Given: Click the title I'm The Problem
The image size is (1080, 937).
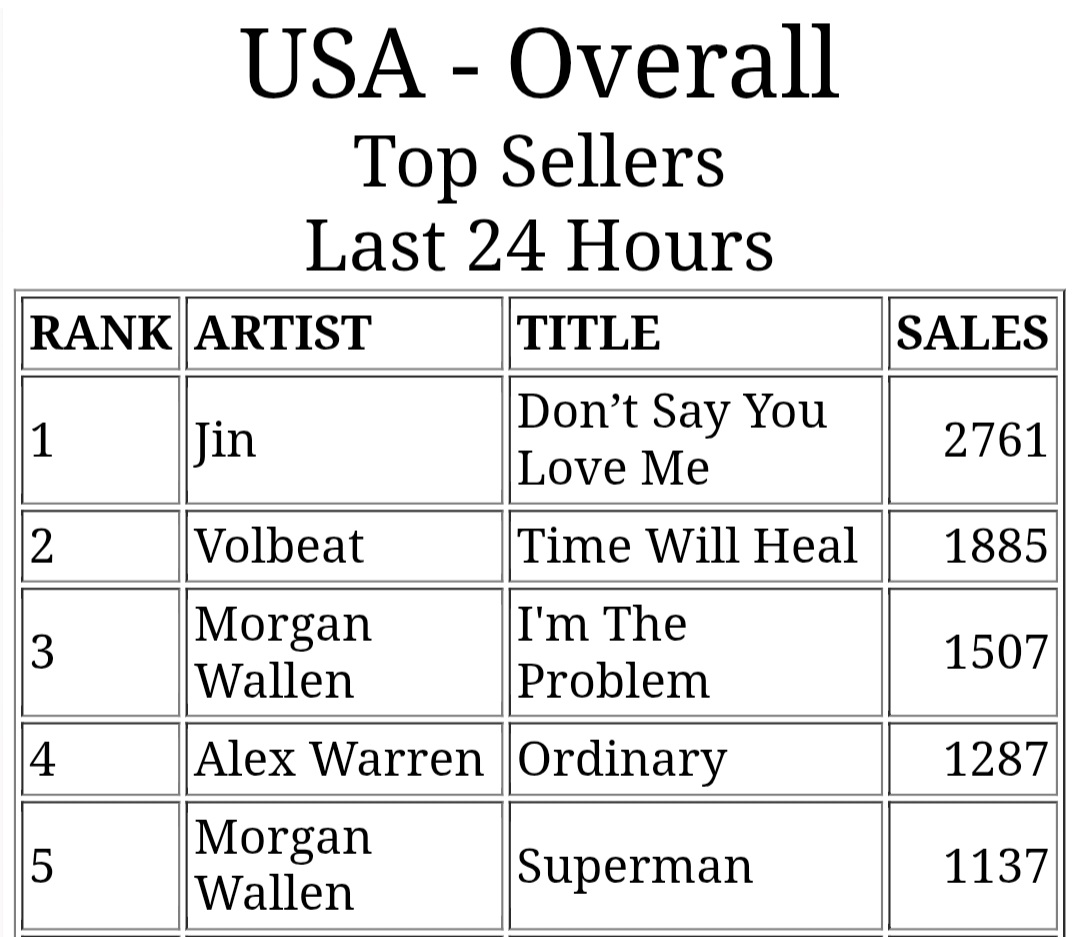Looking at the screenshot, I should coord(613,652).
